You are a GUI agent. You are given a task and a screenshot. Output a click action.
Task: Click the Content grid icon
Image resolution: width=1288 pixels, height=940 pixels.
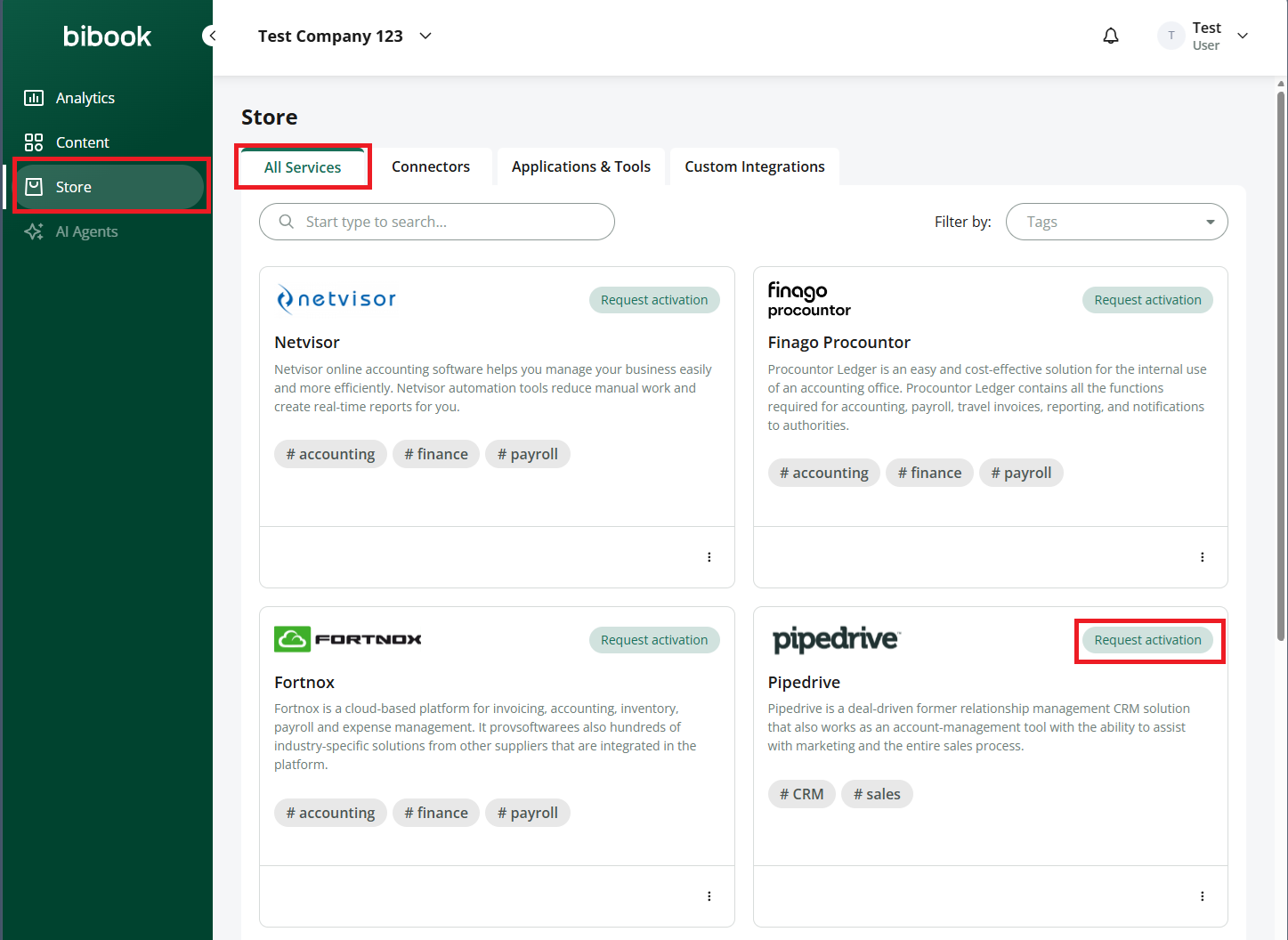[34, 142]
